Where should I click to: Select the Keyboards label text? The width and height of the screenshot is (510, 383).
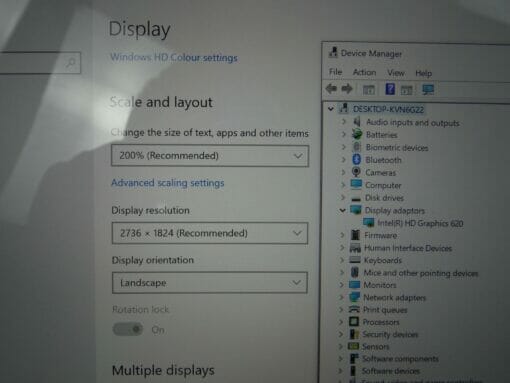pyautogui.click(x=382, y=260)
